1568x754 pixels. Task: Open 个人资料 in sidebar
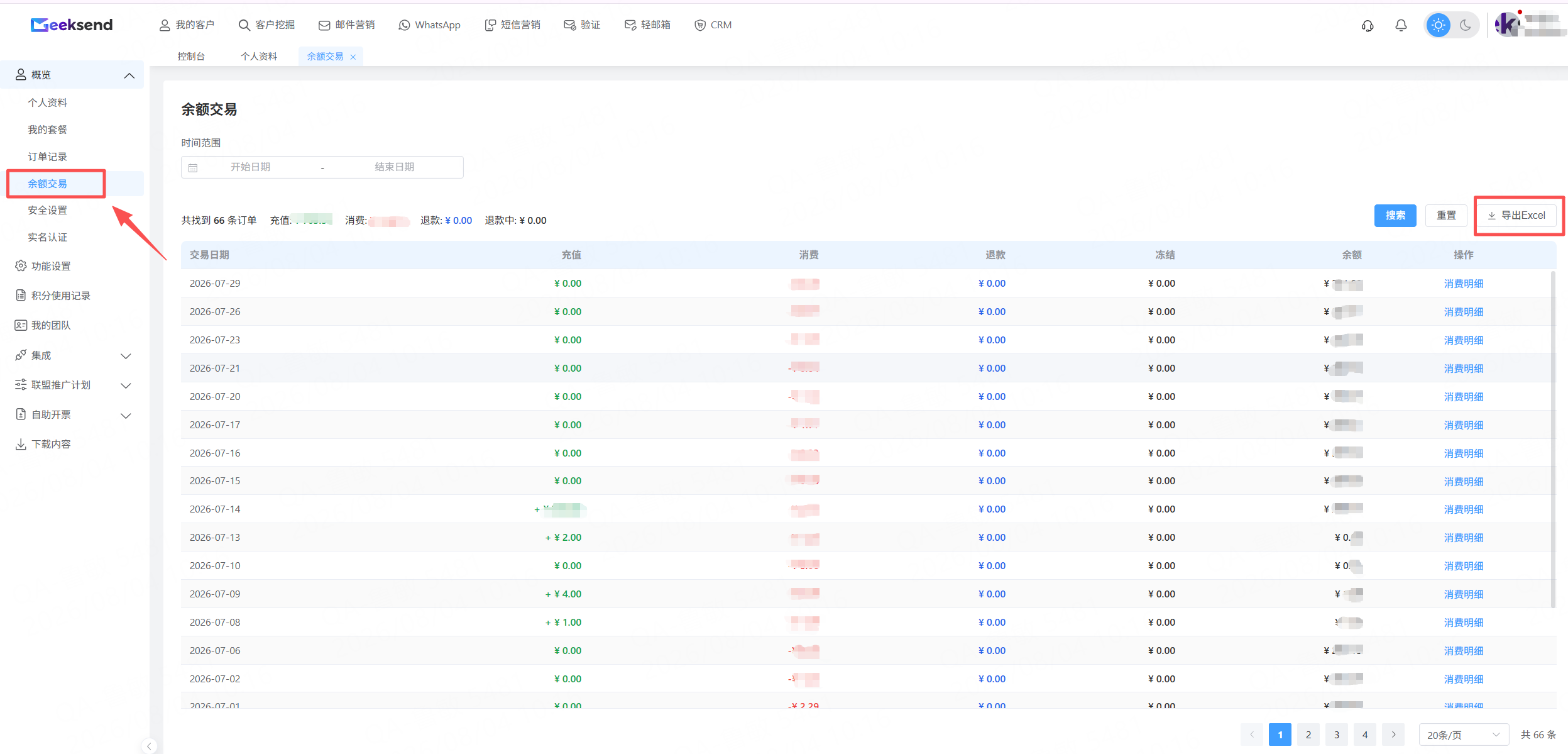tap(48, 103)
